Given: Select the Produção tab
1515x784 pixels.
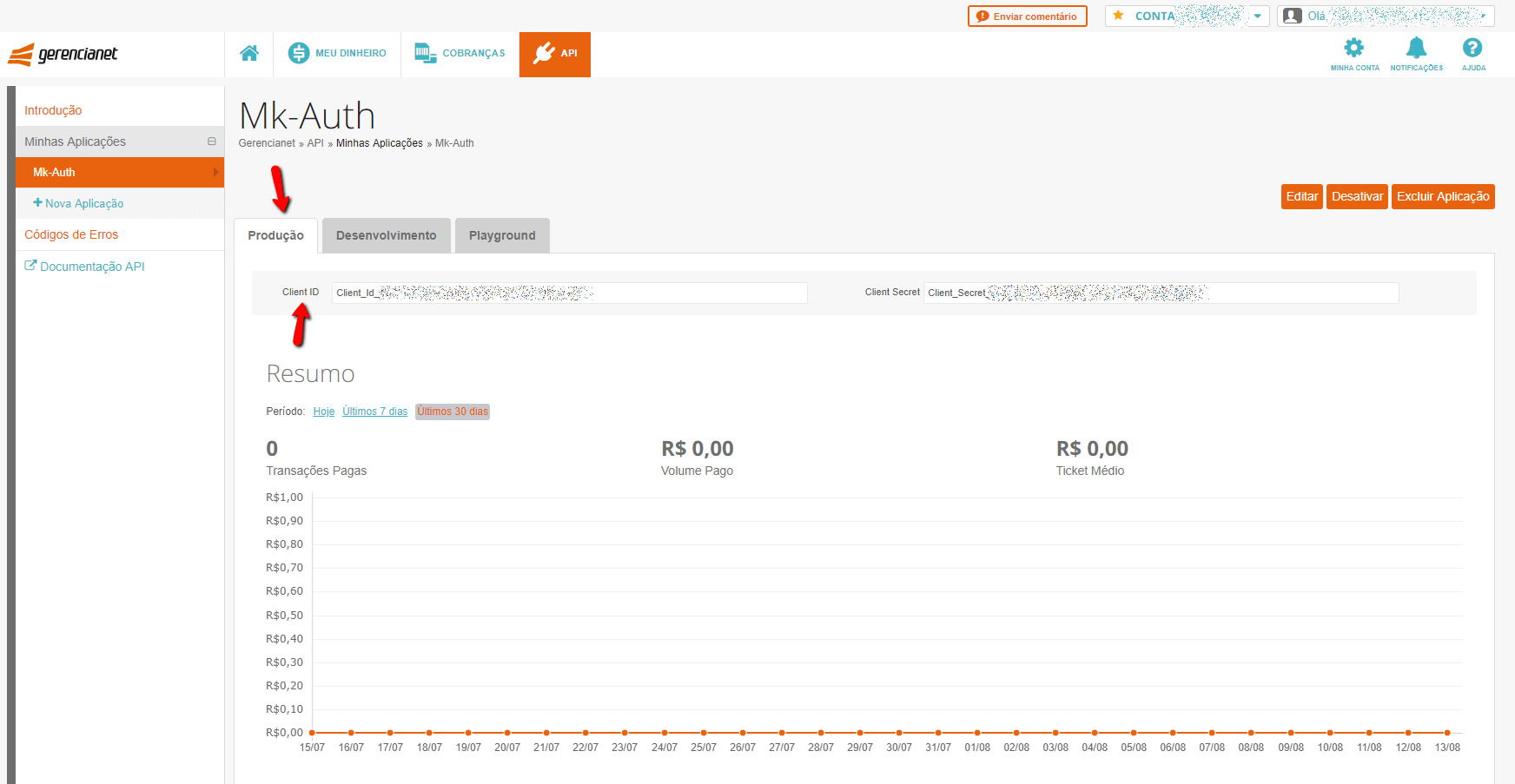Looking at the screenshot, I should click(276, 235).
